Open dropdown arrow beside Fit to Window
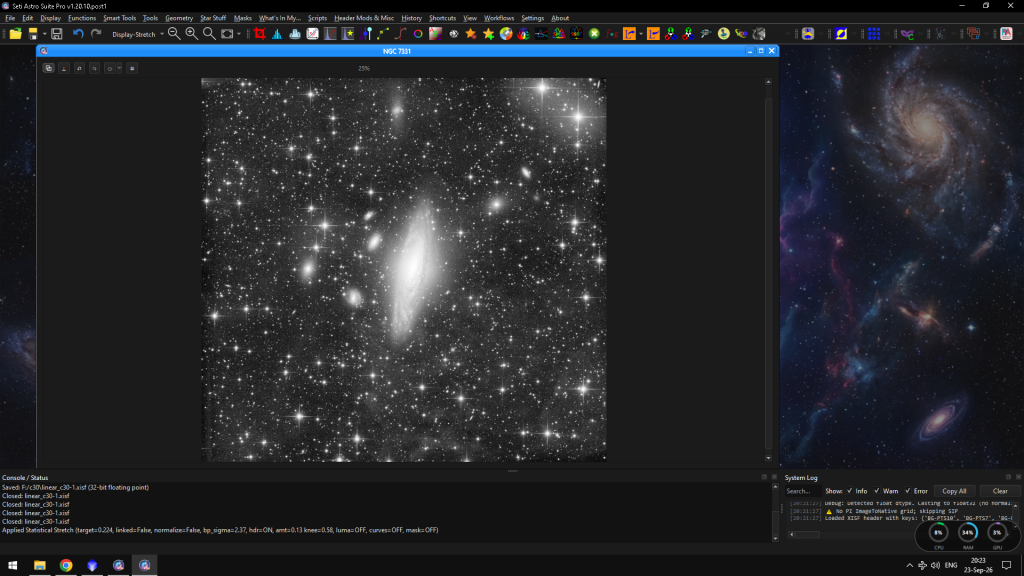Image resolution: width=1024 pixels, height=576 pixels. coord(239,34)
